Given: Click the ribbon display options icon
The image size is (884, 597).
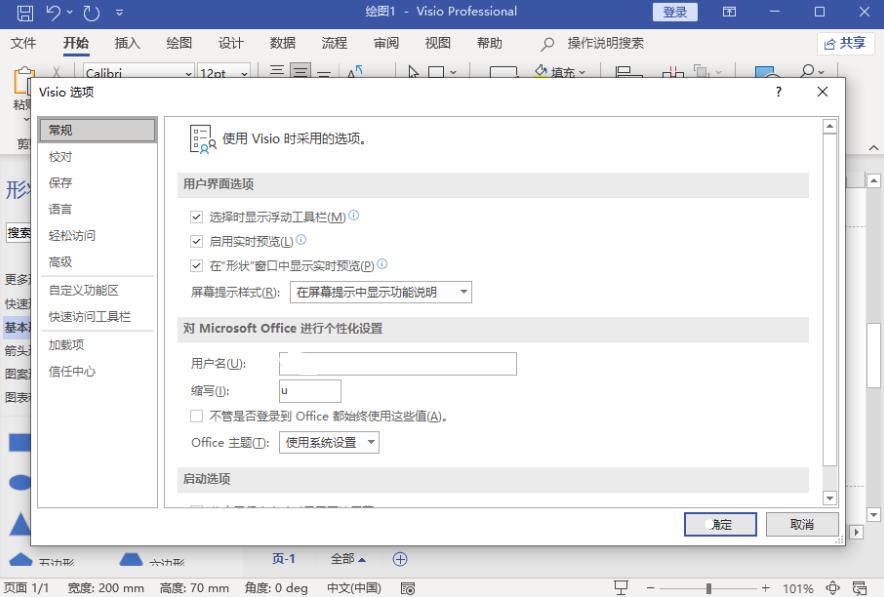Looking at the screenshot, I should tap(730, 12).
